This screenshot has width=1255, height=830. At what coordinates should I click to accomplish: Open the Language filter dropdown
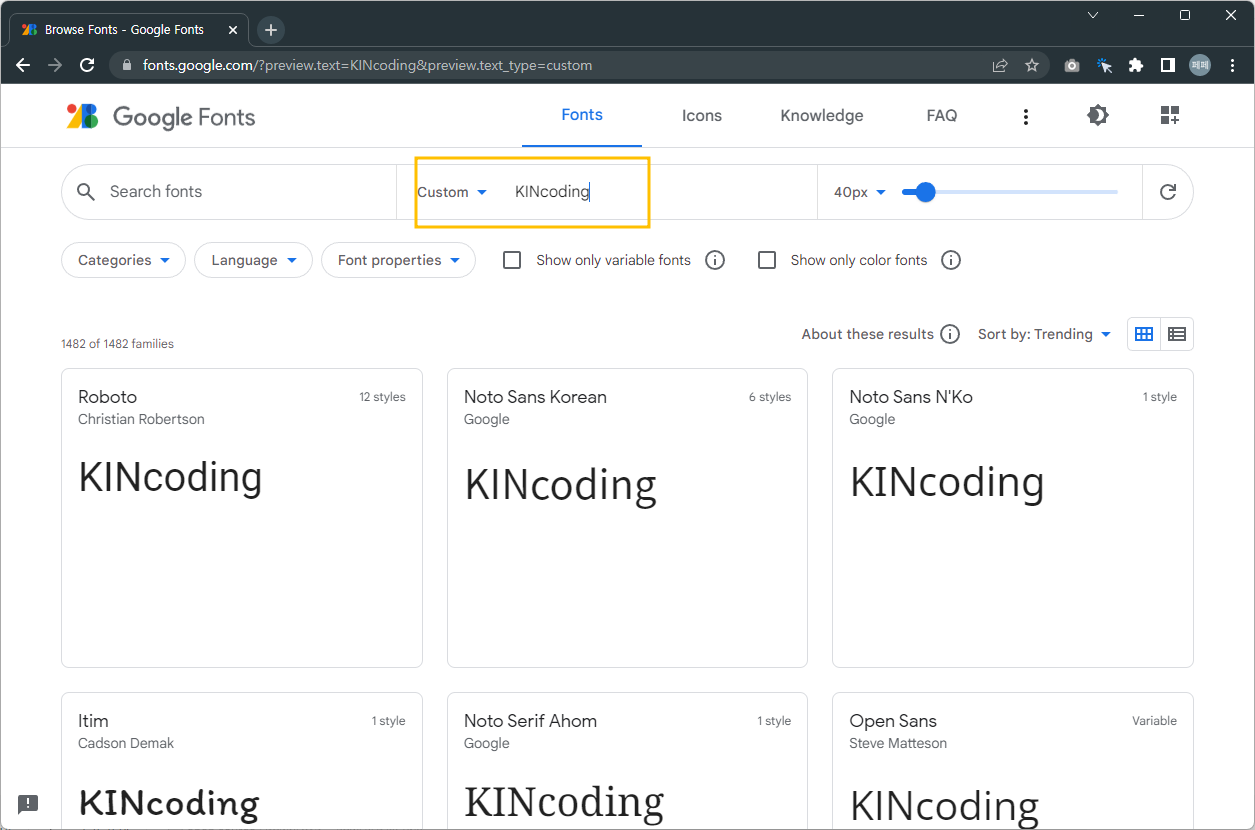[254, 260]
